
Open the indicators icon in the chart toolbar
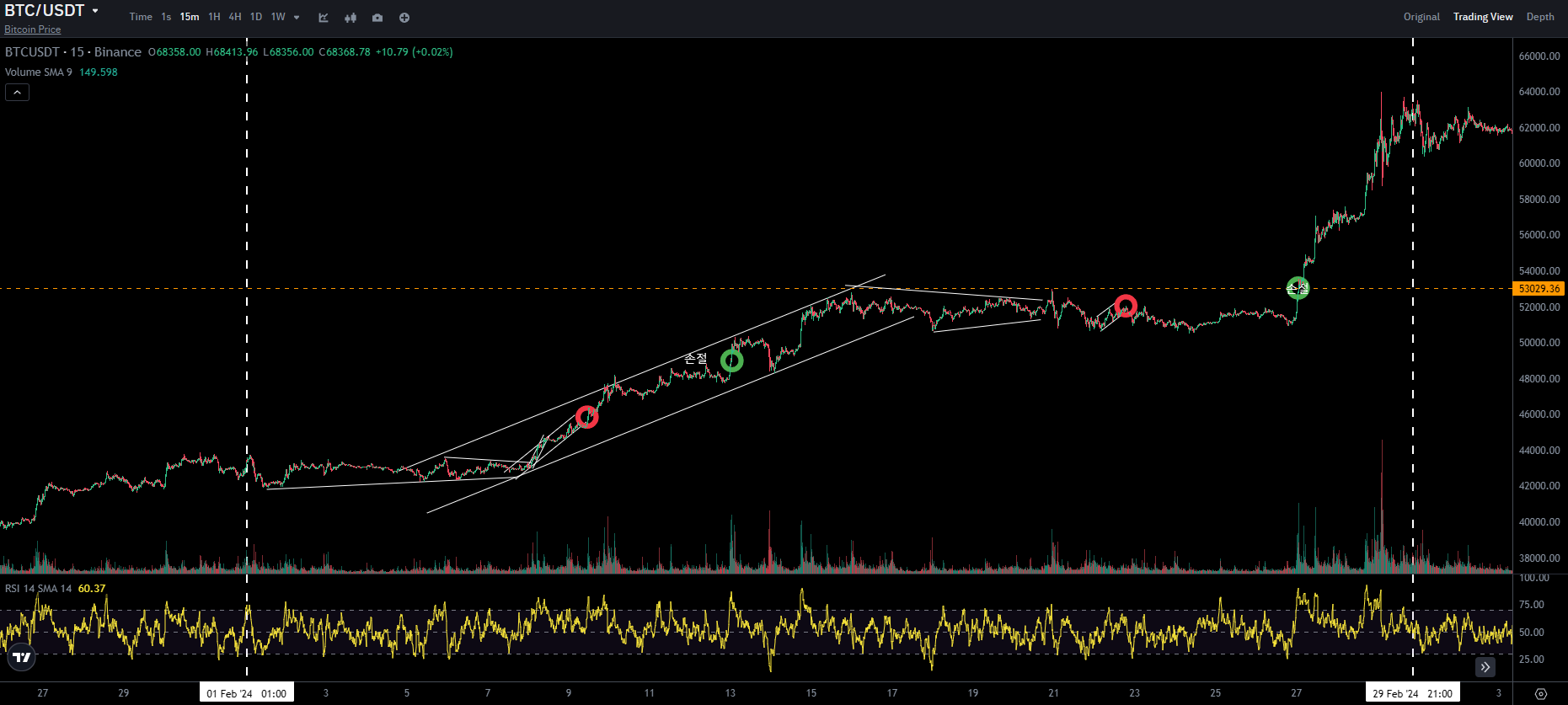click(324, 18)
